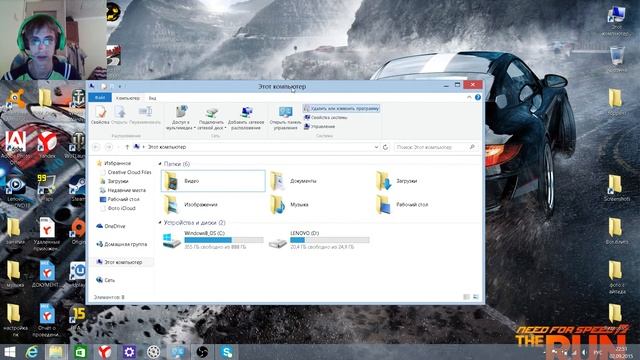Click the Recycle Bin desktop icon
640x360 pixels.
(617, 59)
